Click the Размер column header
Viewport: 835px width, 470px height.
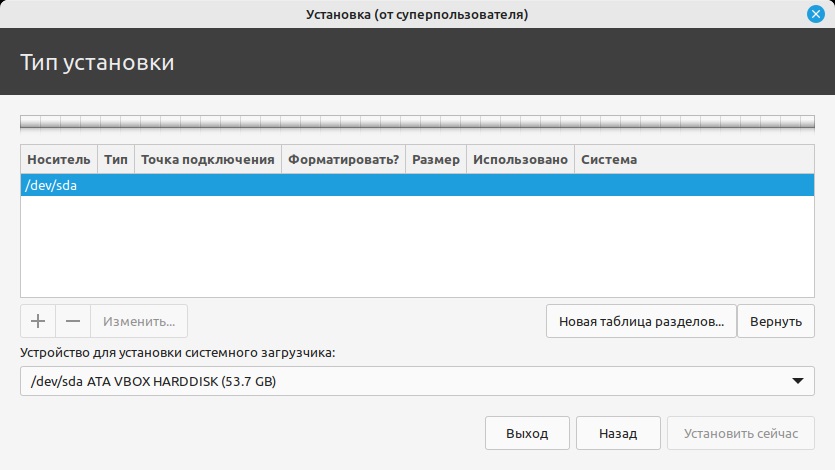tap(436, 160)
